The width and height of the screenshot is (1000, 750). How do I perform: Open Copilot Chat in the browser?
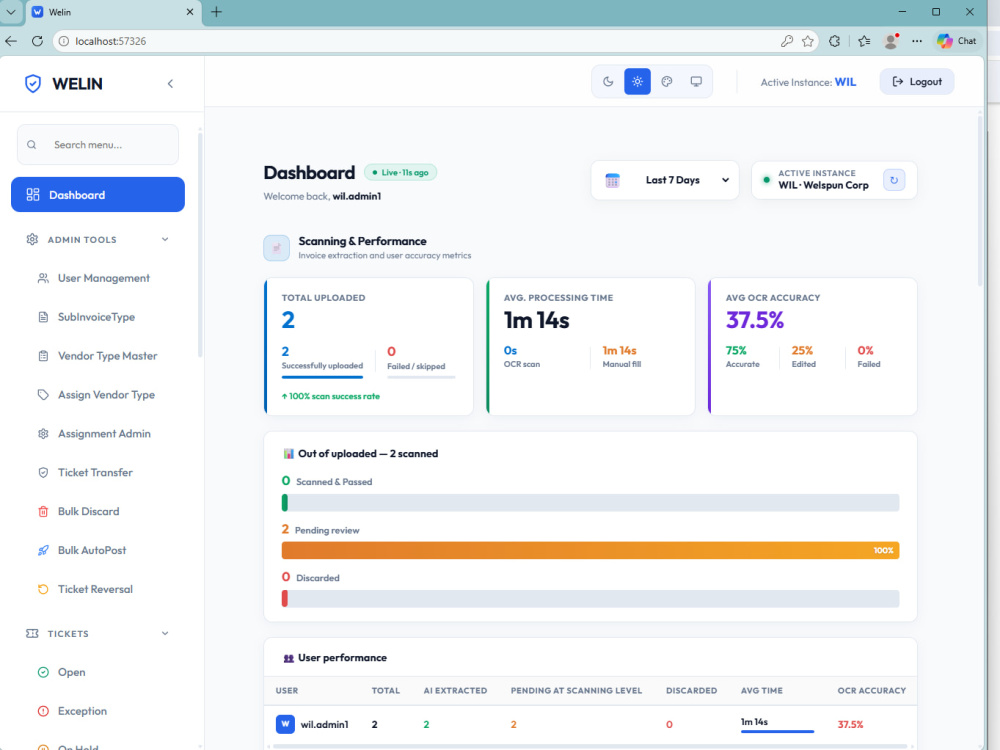pos(957,41)
